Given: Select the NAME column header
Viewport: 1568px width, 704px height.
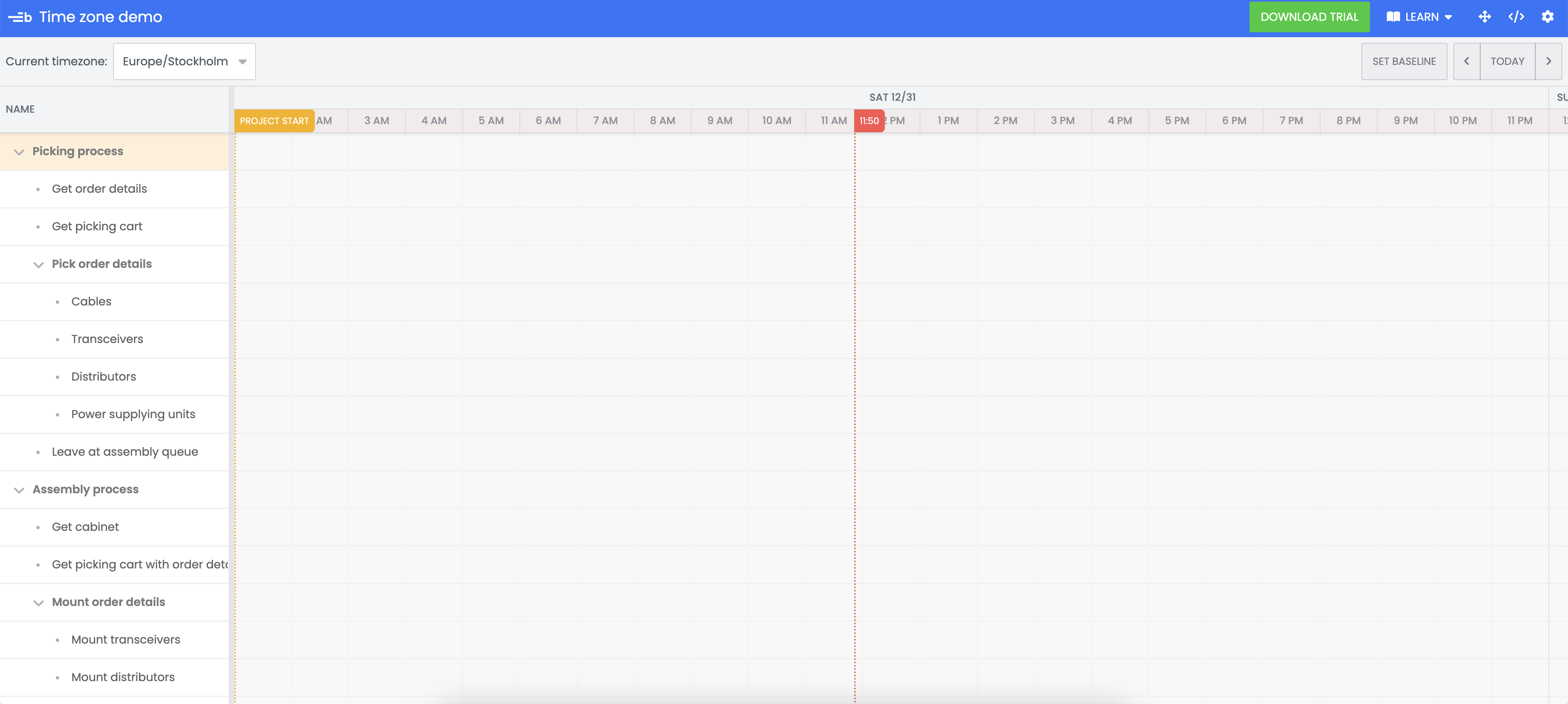Looking at the screenshot, I should pos(20,109).
